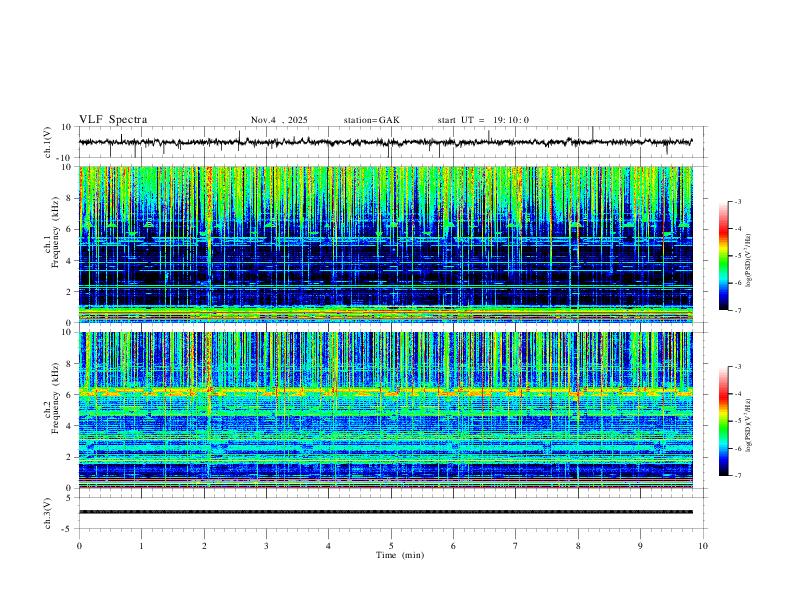Click time axis tick label "0"
The width and height of the screenshot is (792, 612).
(79, 546)
